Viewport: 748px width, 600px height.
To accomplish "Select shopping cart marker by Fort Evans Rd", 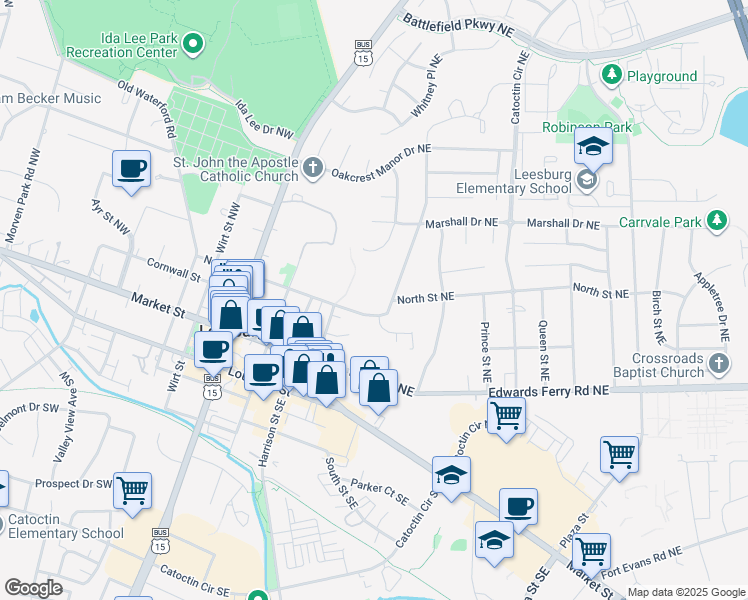I will click(592, 550).
